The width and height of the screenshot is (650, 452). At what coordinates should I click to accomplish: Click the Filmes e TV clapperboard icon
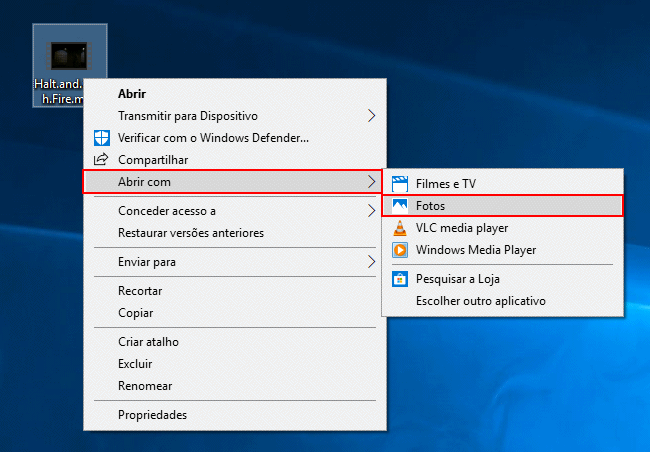(x=400, y=184)
